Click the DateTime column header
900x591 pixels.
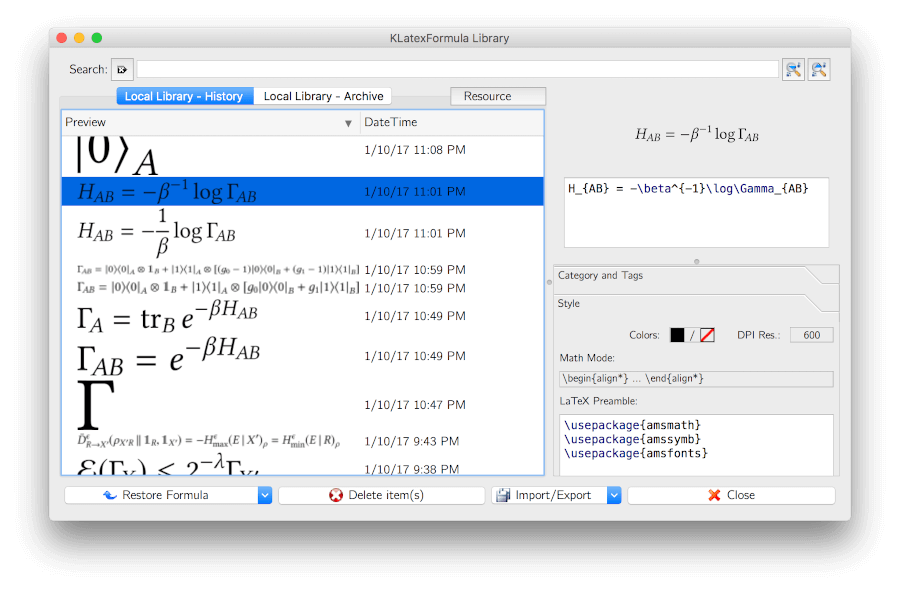click(450, 122)
